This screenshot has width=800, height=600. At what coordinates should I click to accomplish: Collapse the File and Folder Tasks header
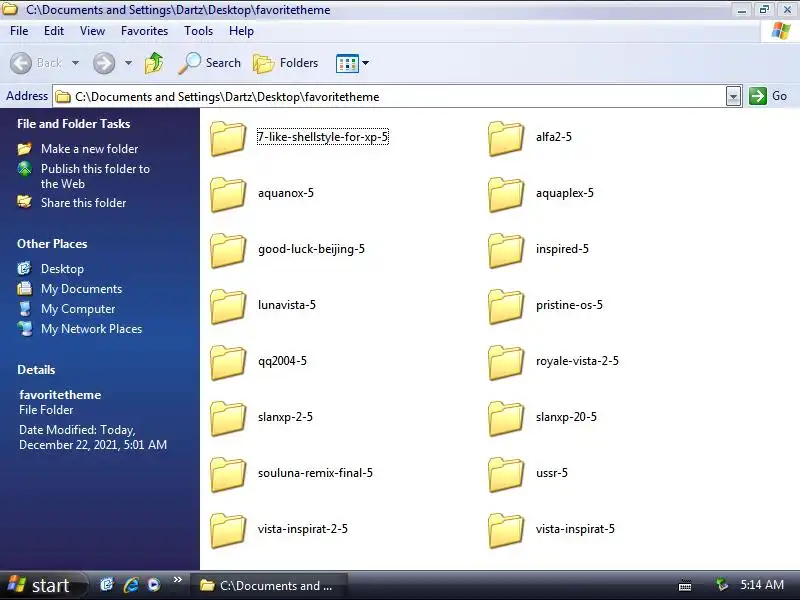click(x=73, y=124)
